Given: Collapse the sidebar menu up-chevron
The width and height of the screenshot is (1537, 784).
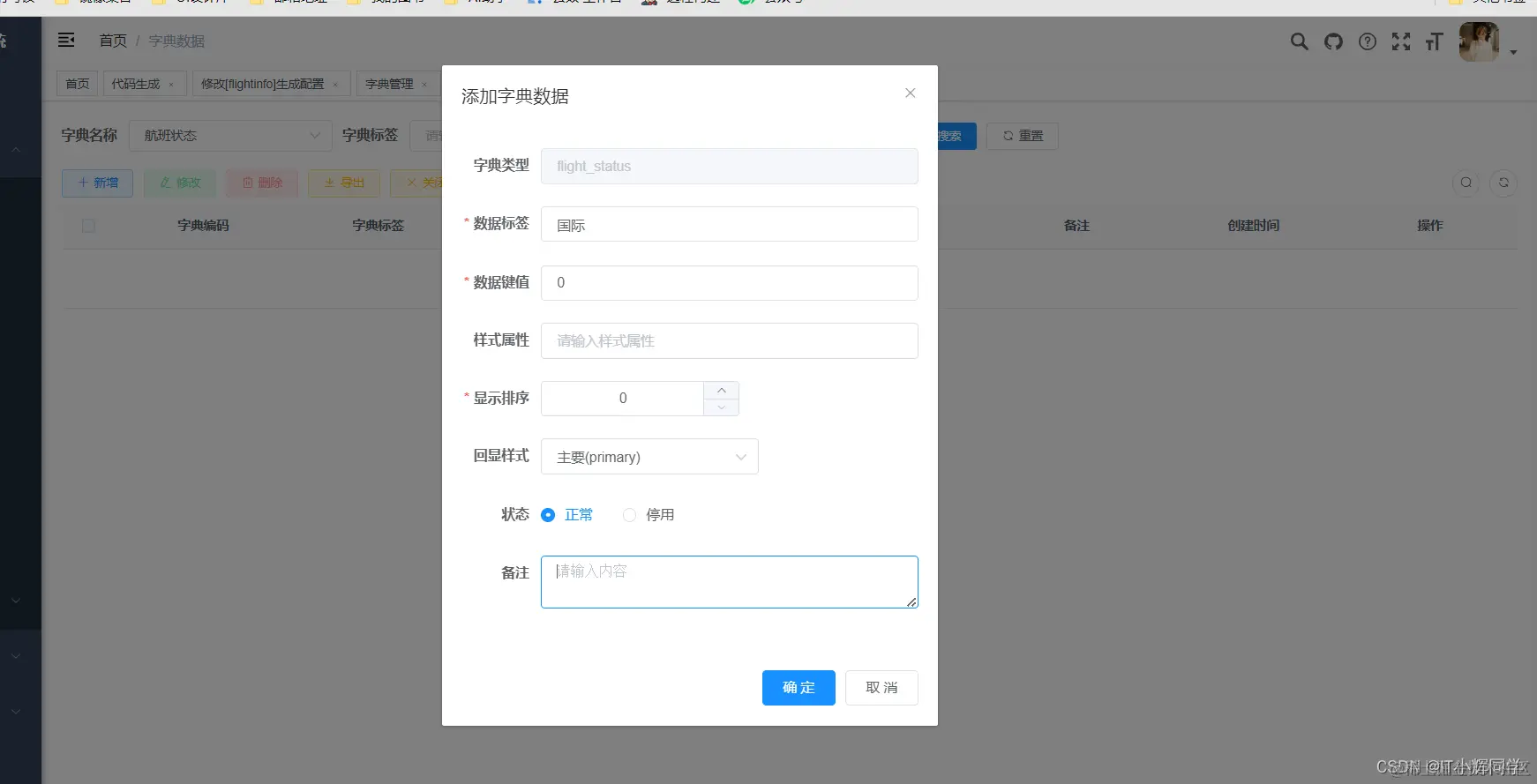Looking at the screenshot, I should point(16,150).
